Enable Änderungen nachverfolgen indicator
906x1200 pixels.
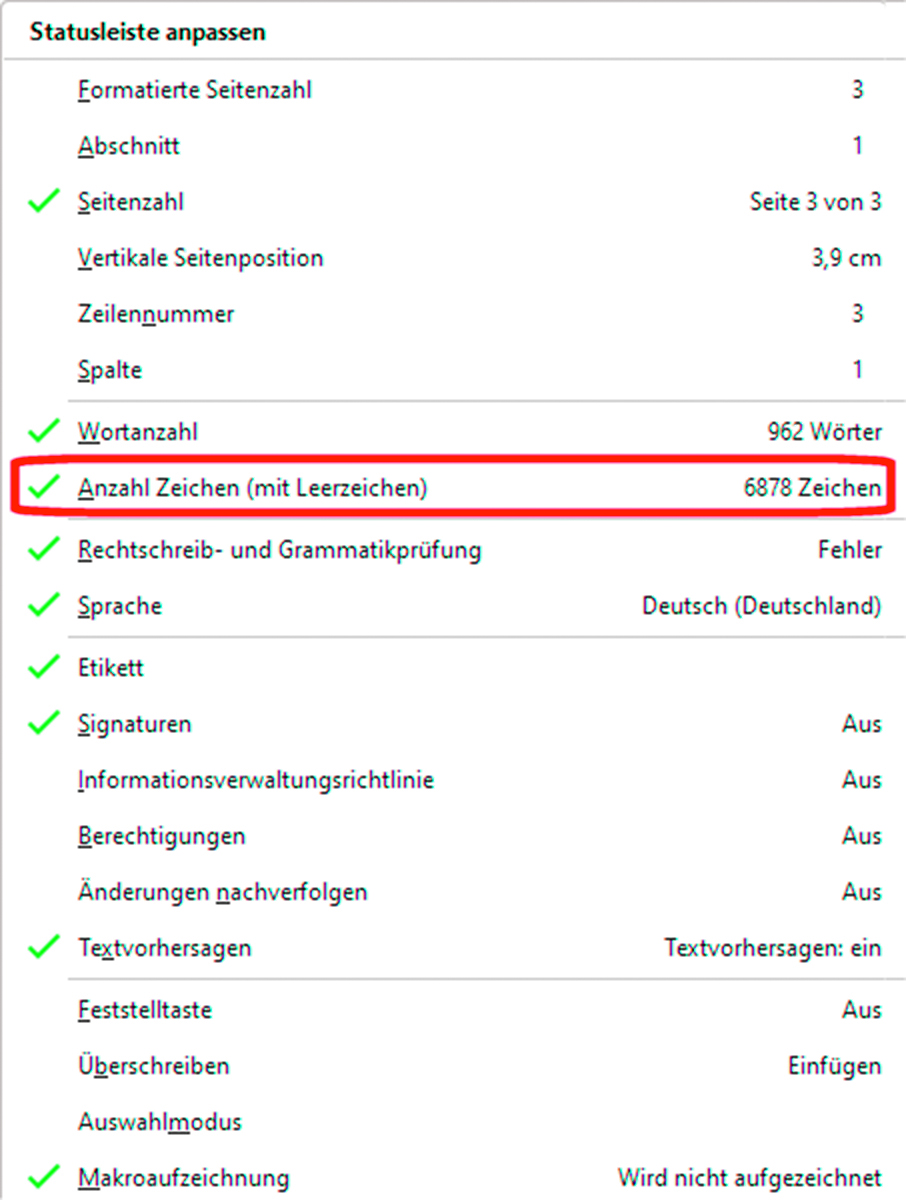point(222,891)
